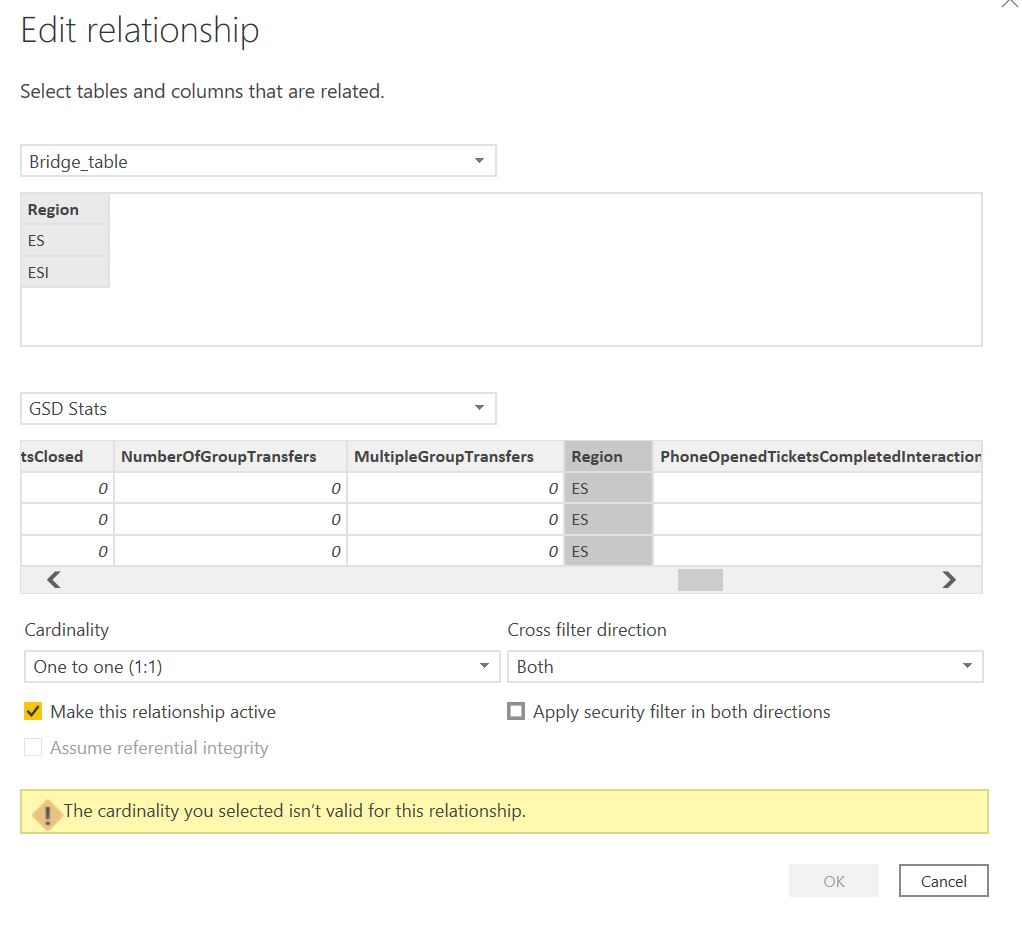Toggle Assume referential integrity checkbox
The image size is (1022, 928).
(x=33, y=747)
